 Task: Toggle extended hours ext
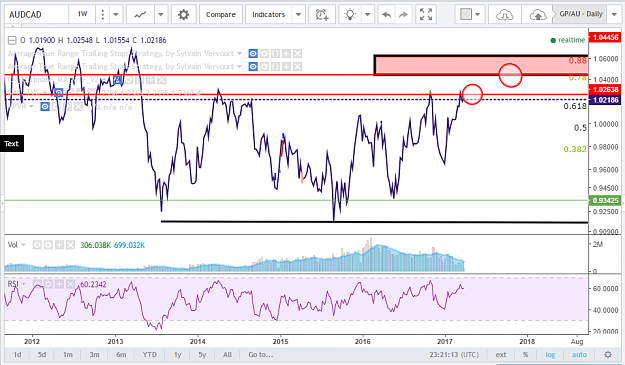pyautogui.click(x=501, y=354)
